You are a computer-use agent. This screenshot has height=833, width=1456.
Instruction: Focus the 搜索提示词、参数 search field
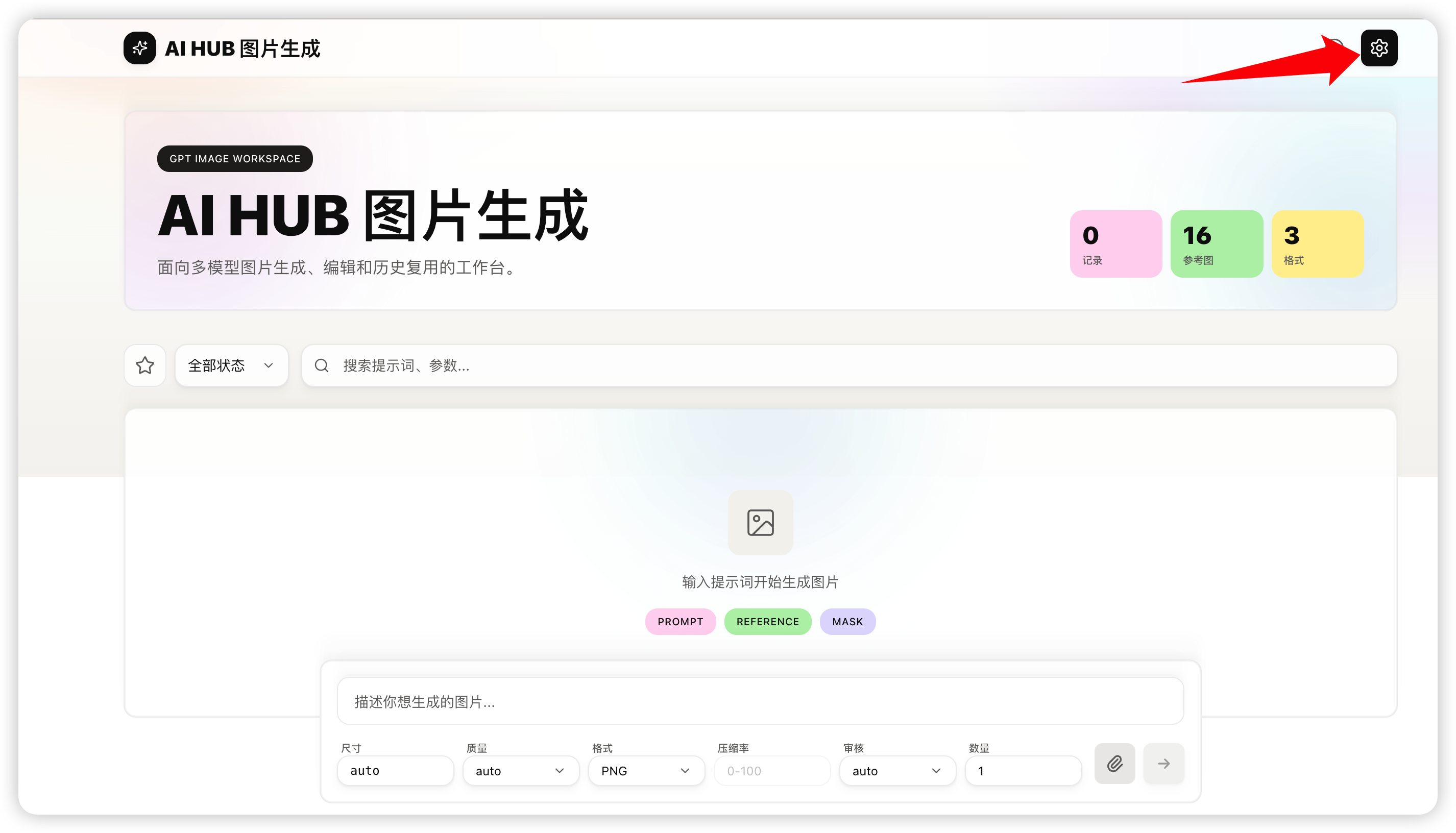tap(849, 365)
